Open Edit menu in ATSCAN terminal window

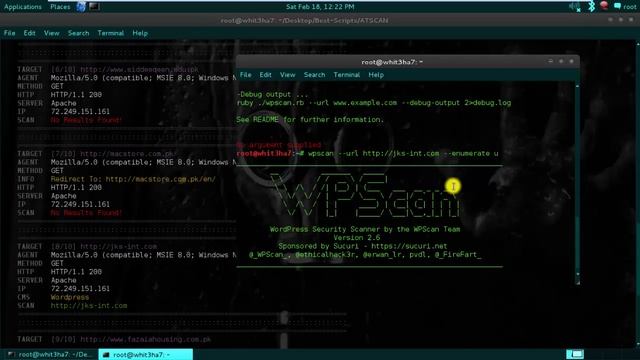tap(29, 33)
